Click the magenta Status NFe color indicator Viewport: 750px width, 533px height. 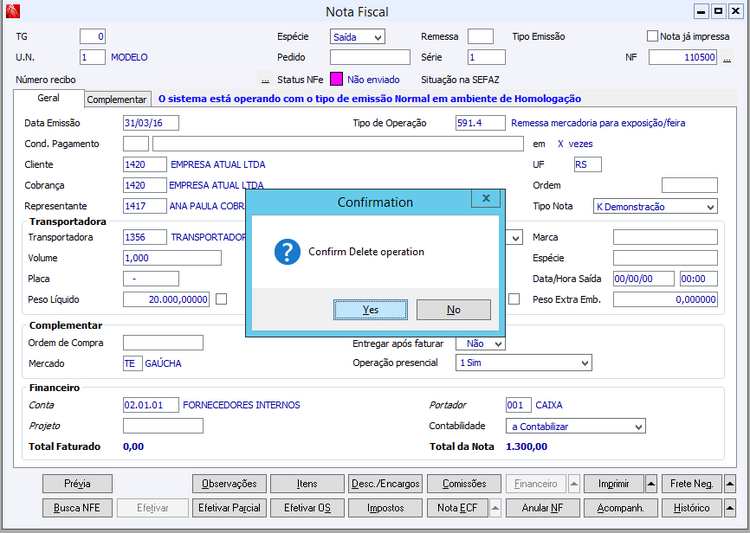(337, 79)
